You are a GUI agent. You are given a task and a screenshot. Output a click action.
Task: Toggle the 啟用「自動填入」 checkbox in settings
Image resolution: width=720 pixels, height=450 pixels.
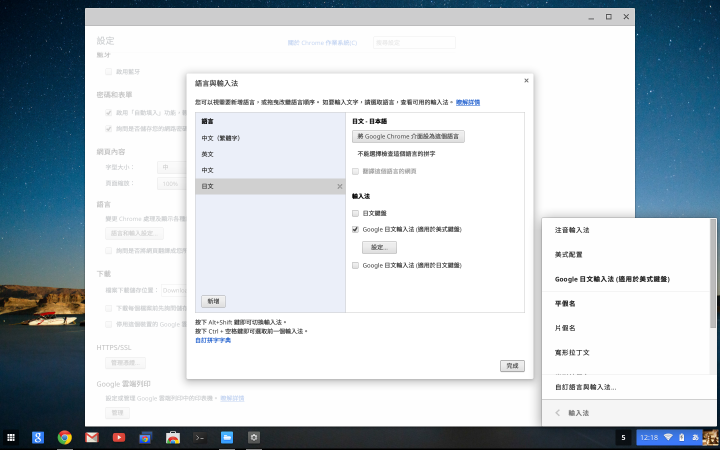click(x=108, y=112)
